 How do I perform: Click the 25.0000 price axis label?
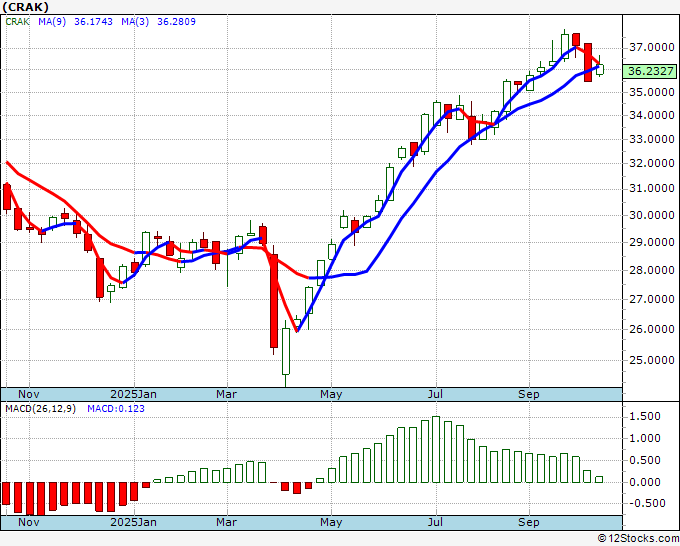pyautogui.click(x=651, y=360)
